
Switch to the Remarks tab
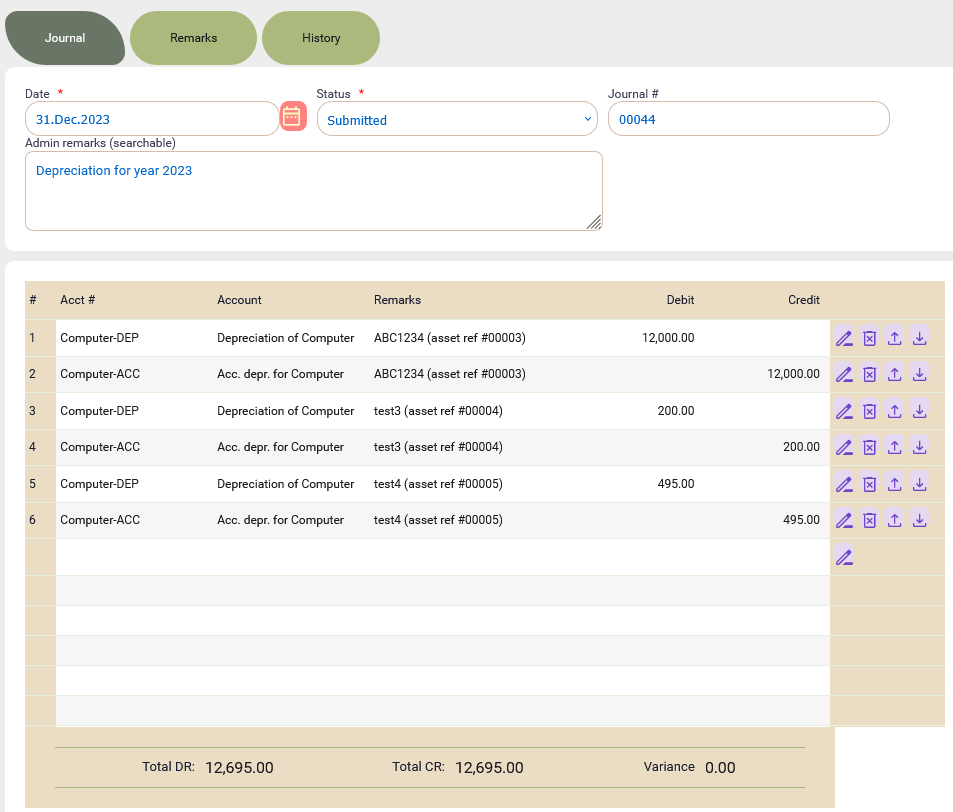point(193,38)
